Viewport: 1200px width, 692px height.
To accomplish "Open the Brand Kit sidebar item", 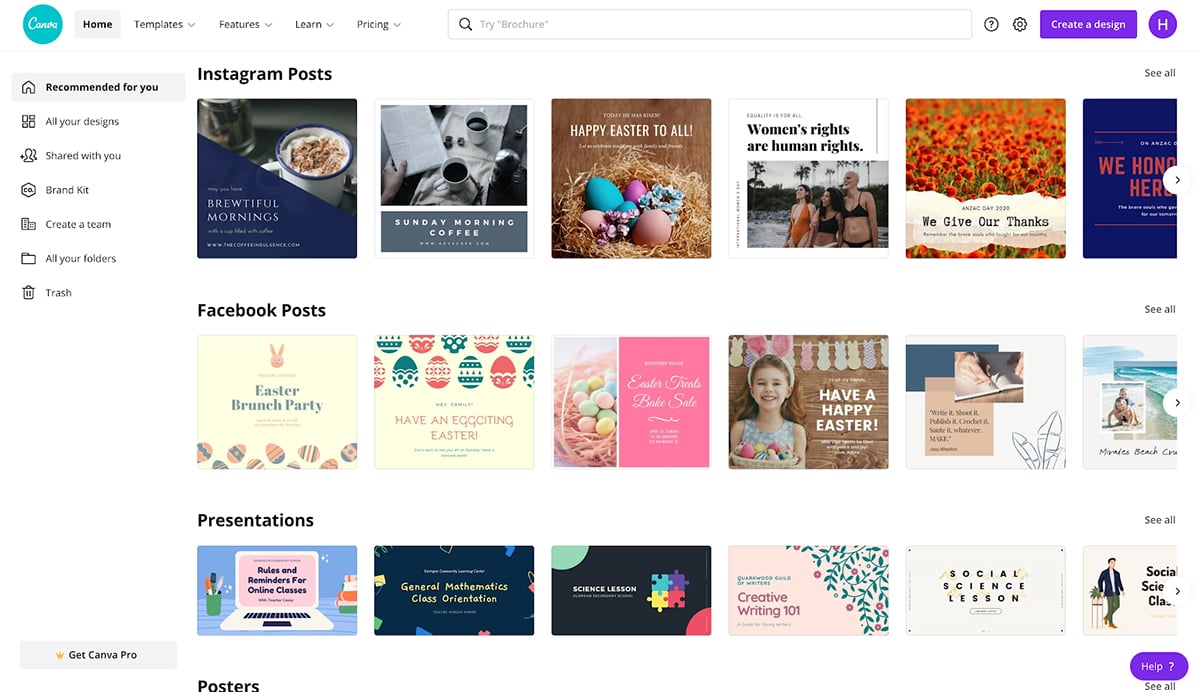I will [67, 190].
